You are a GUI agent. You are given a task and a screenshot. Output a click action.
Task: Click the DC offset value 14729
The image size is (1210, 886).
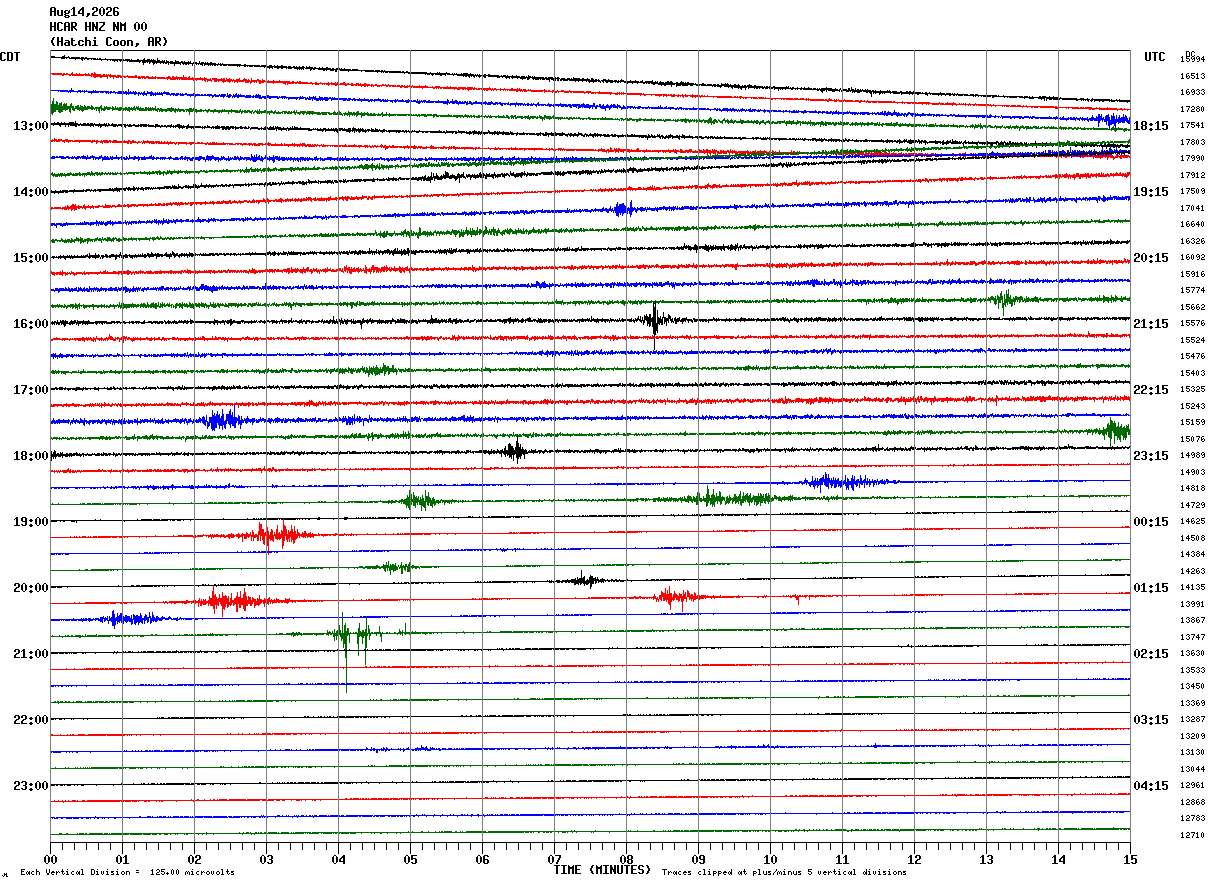(x=1192, y=505)
